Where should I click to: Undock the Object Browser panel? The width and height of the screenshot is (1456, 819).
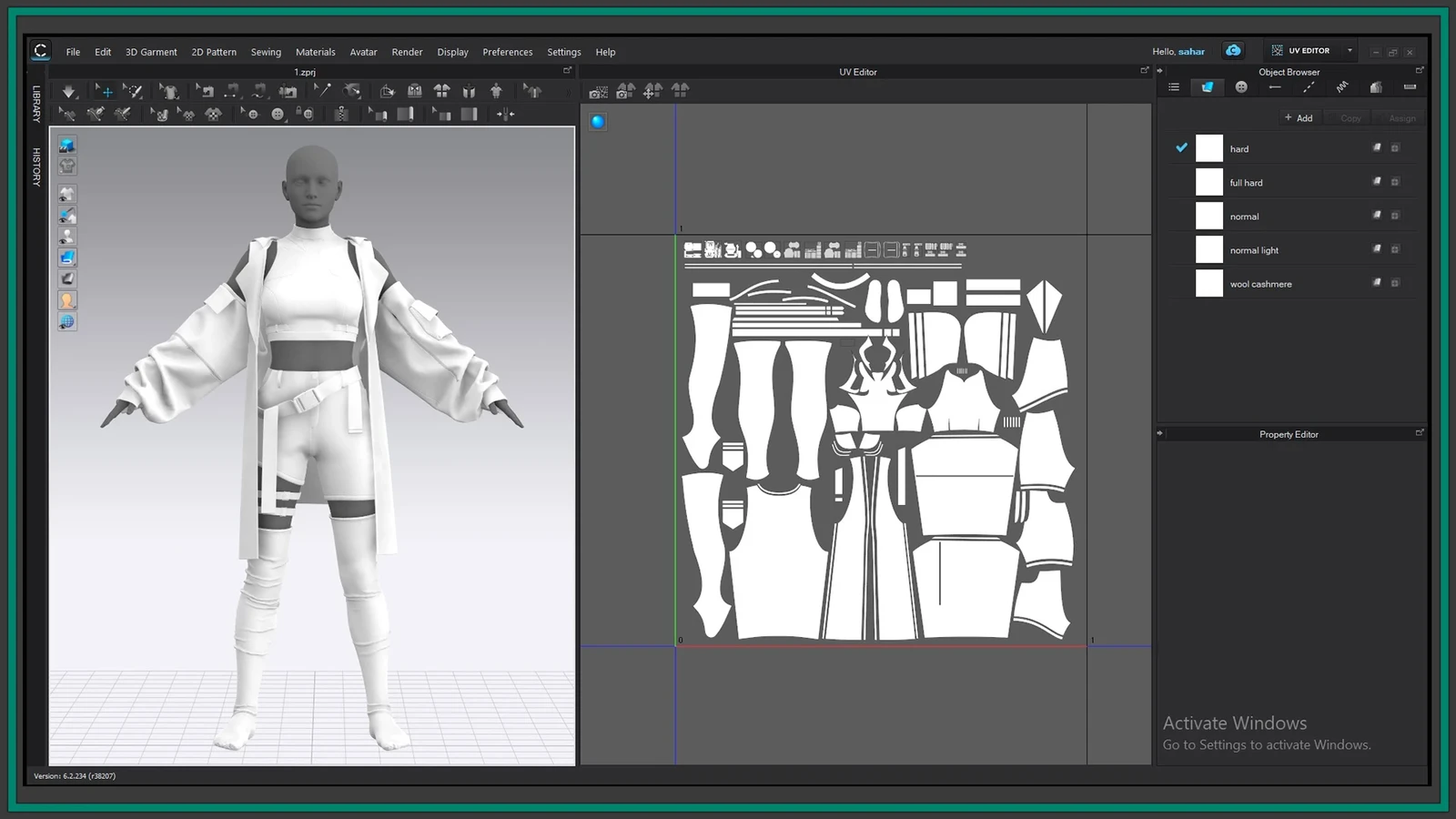1420,70
